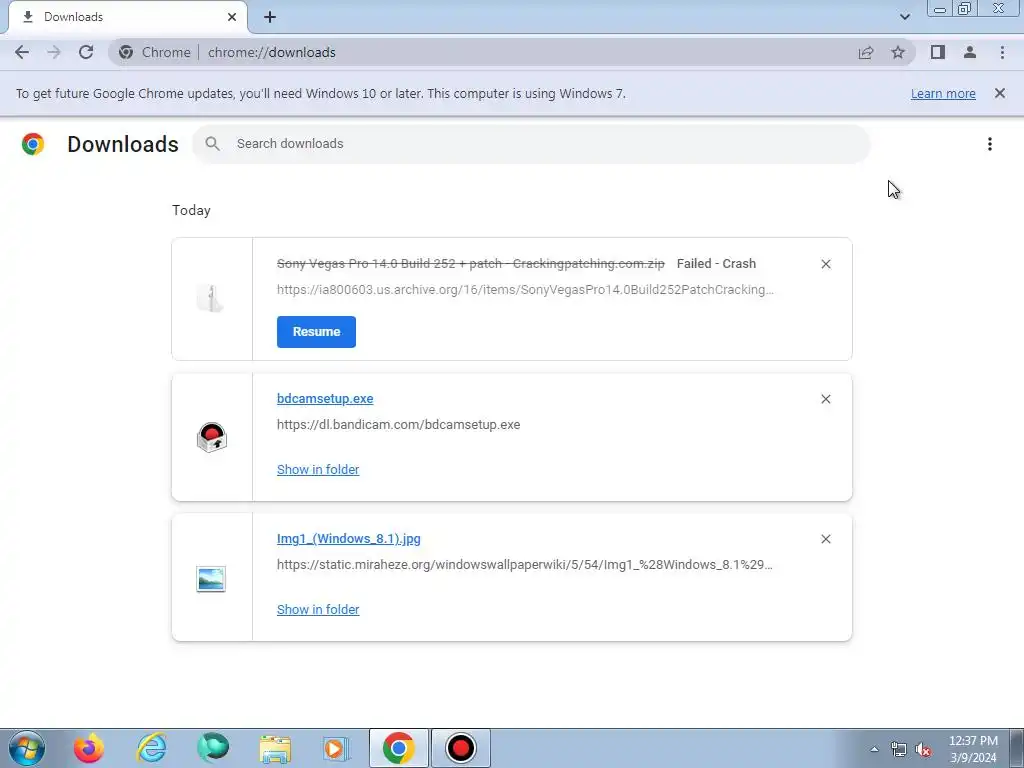Viewport: 1024px width, 768px height.
Task: Open the Downloads page more actions menu
Action: (990, 144)
